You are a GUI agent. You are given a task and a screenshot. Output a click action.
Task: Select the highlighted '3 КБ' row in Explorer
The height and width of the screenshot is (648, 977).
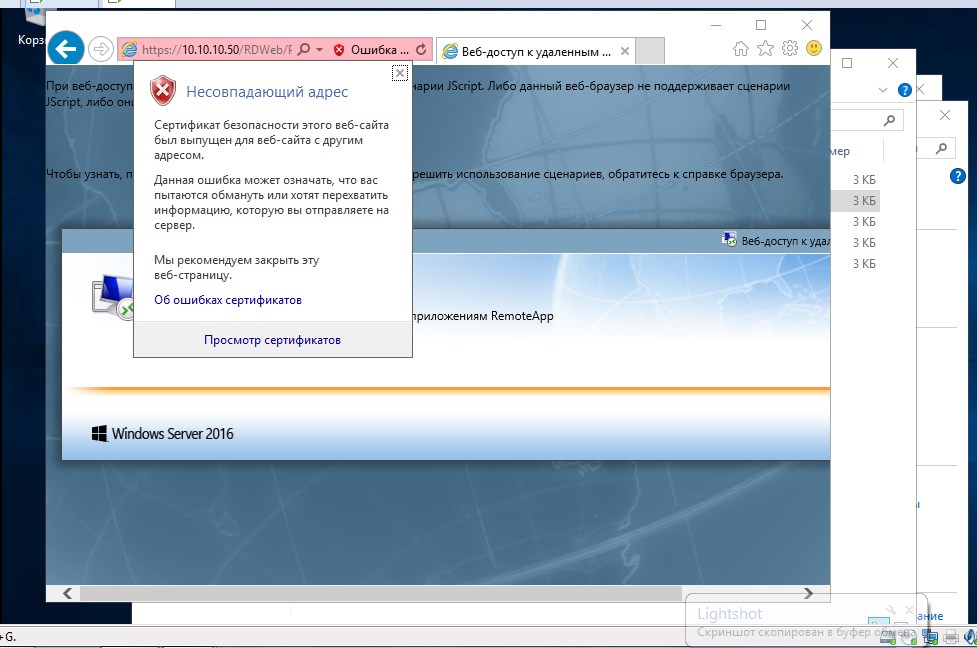(x=855, y=201)
